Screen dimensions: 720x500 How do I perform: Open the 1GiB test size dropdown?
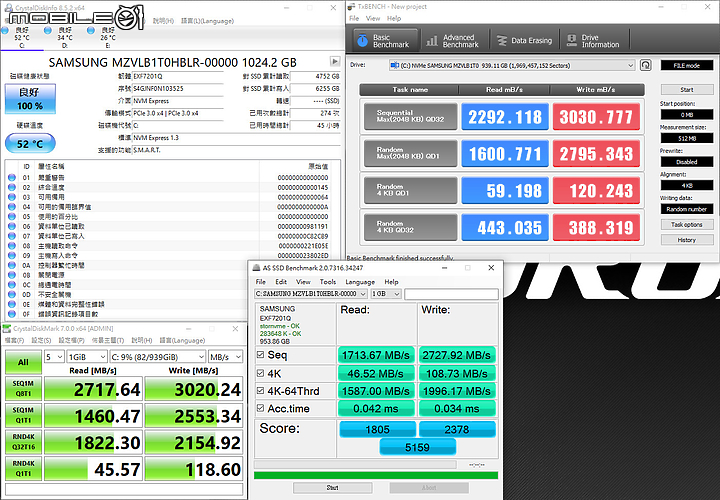tap(87, 357)
